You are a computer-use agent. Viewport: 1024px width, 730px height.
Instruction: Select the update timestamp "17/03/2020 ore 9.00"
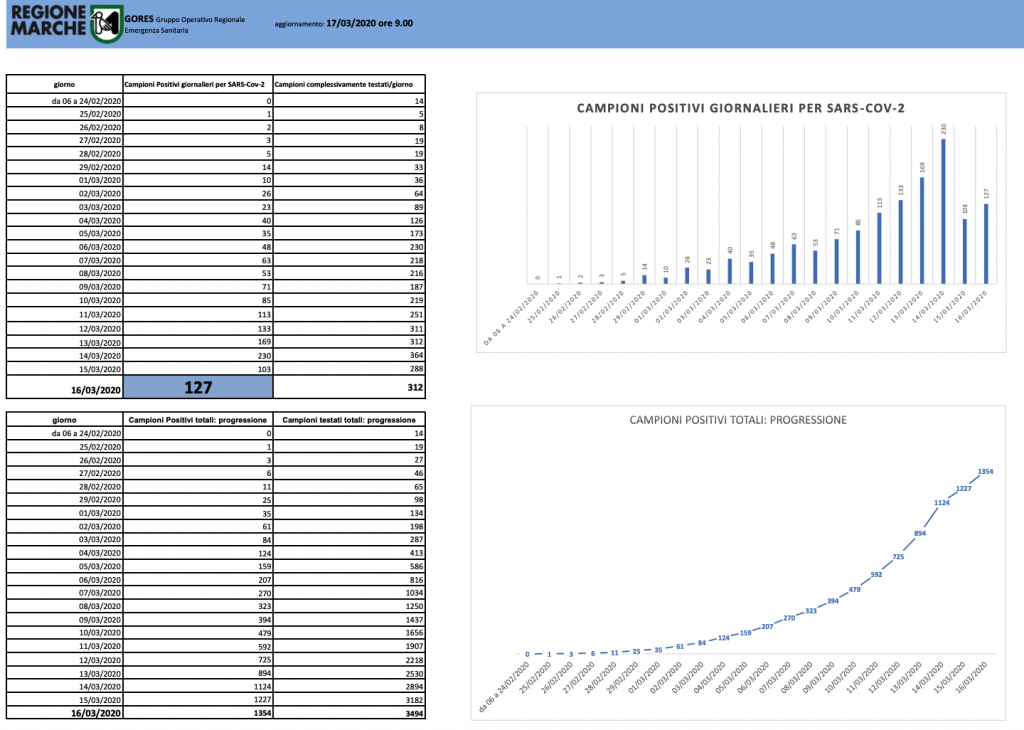(370, 23)
